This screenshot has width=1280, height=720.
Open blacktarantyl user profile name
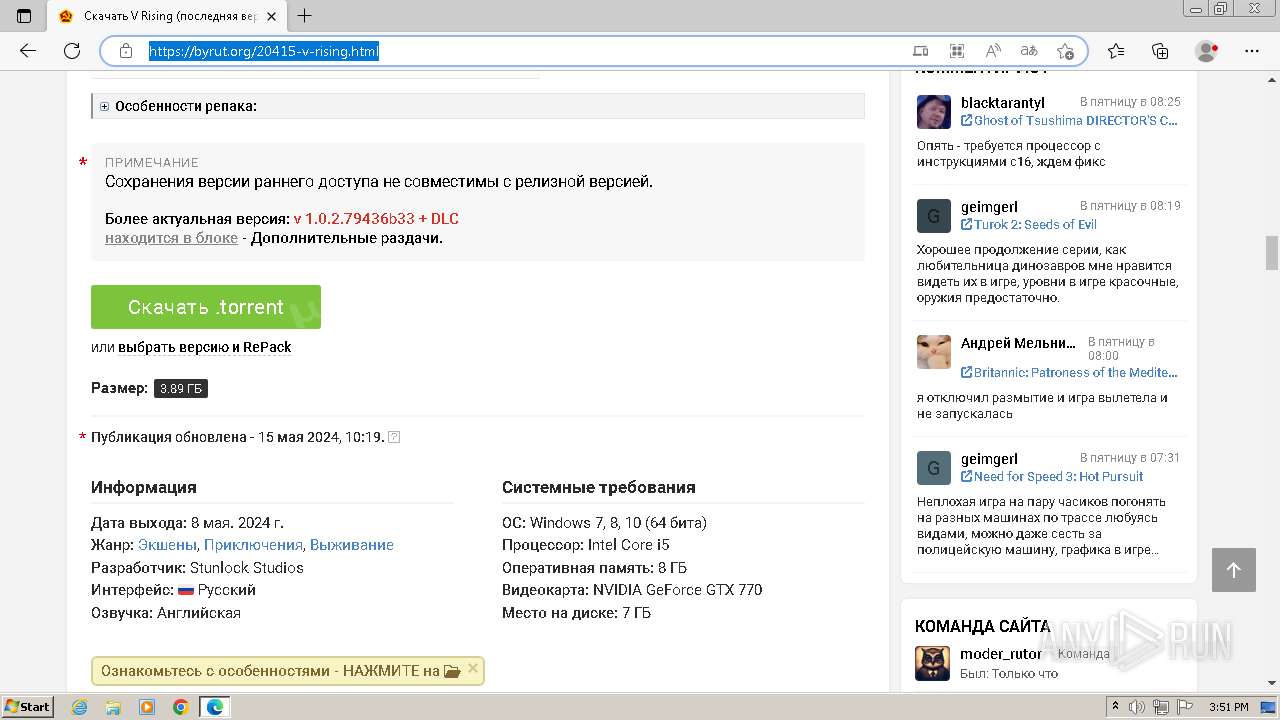pos(1003,103)
